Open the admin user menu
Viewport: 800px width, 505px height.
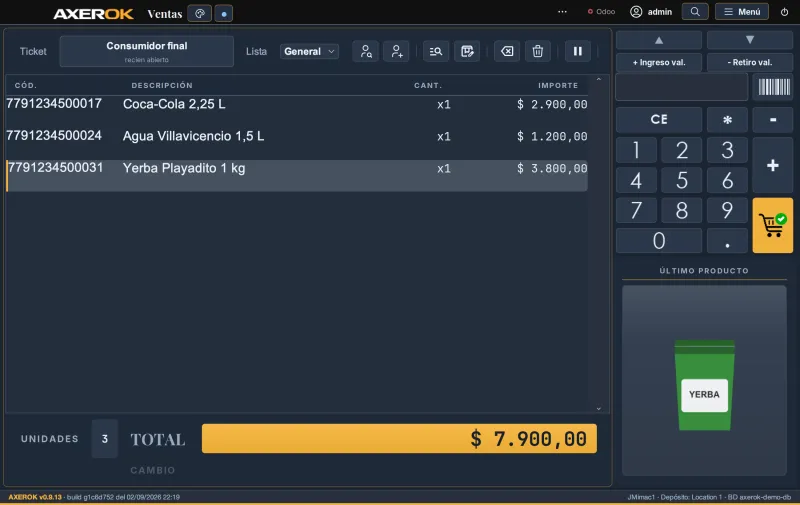tap(651, 12)
